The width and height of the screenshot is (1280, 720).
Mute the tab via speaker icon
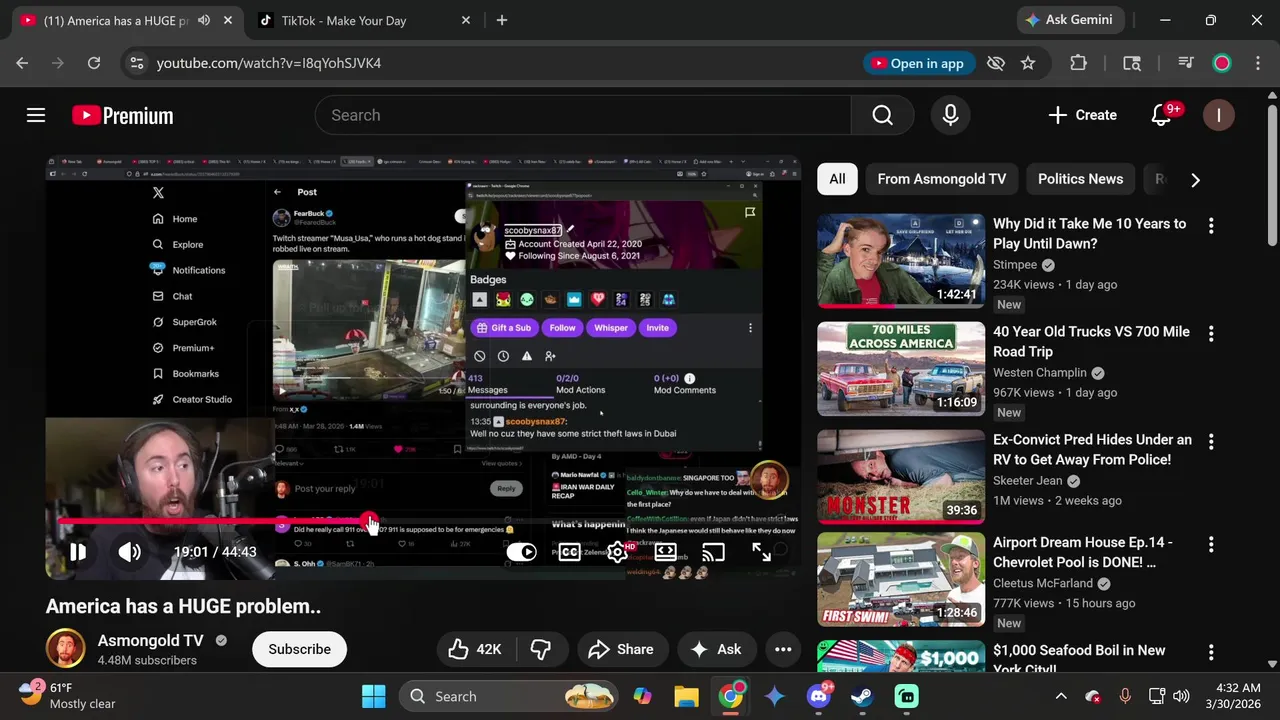pos(204,20)
